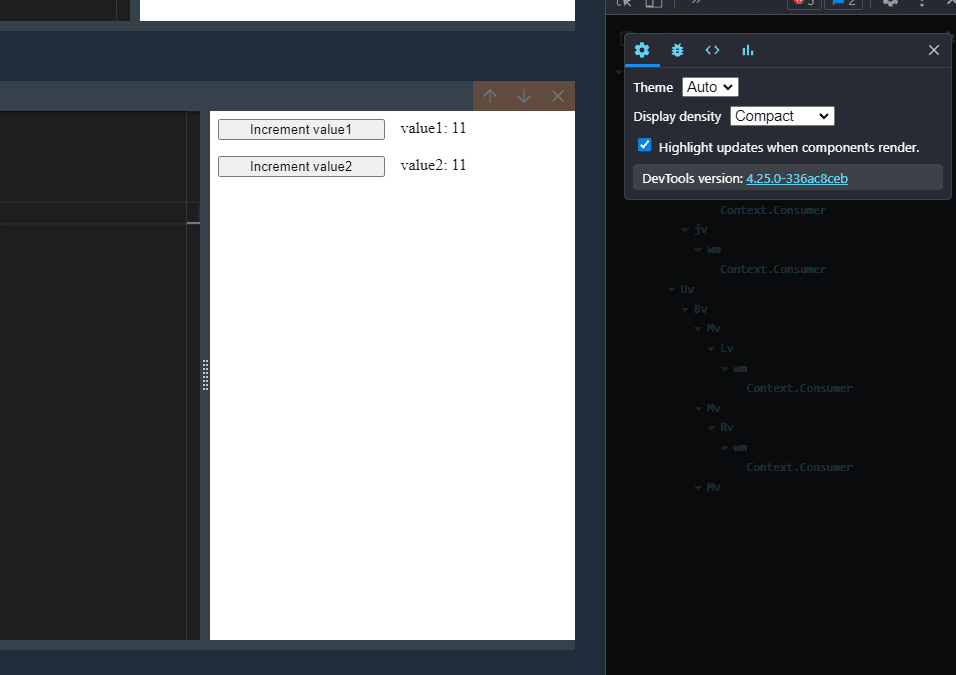Collapse the Uv tree node arrow
The height and width of the screenshot is (675, 956).
(x=672, y=290)
